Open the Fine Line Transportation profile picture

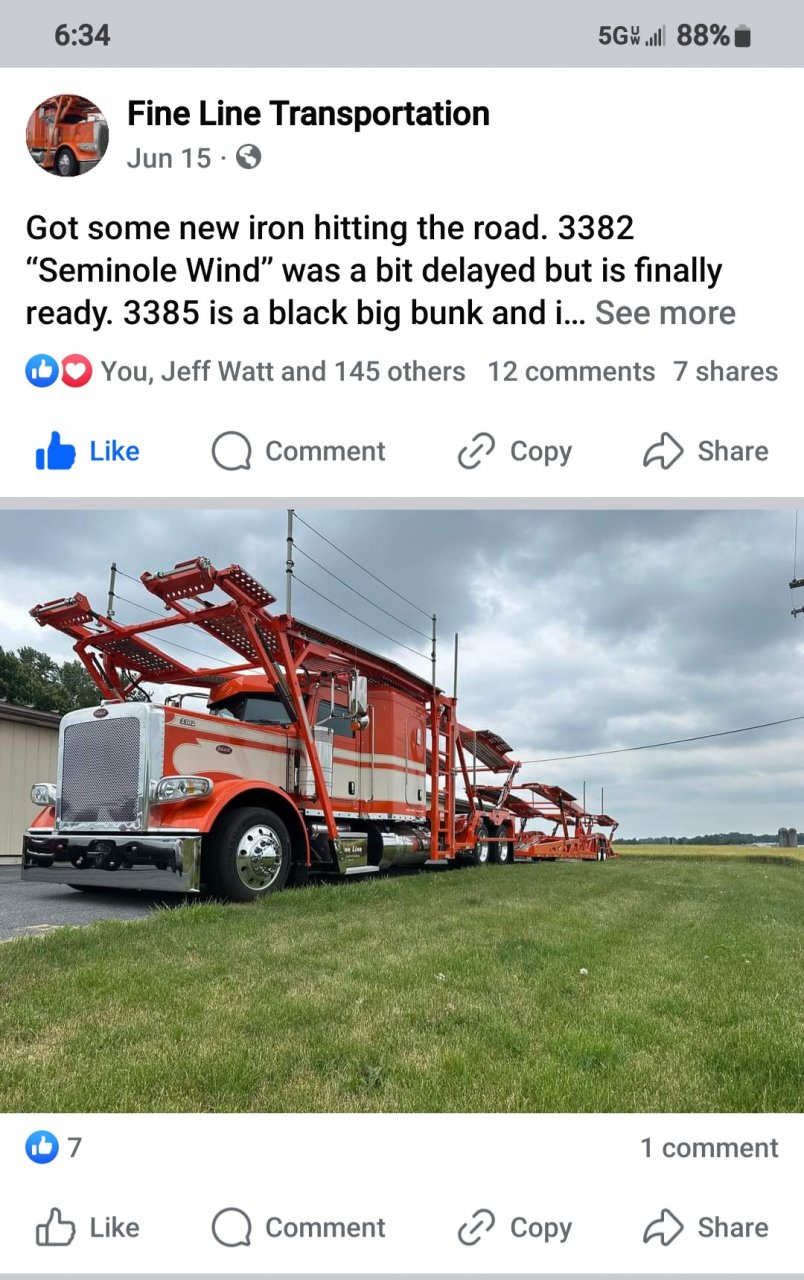pos(67,135)
